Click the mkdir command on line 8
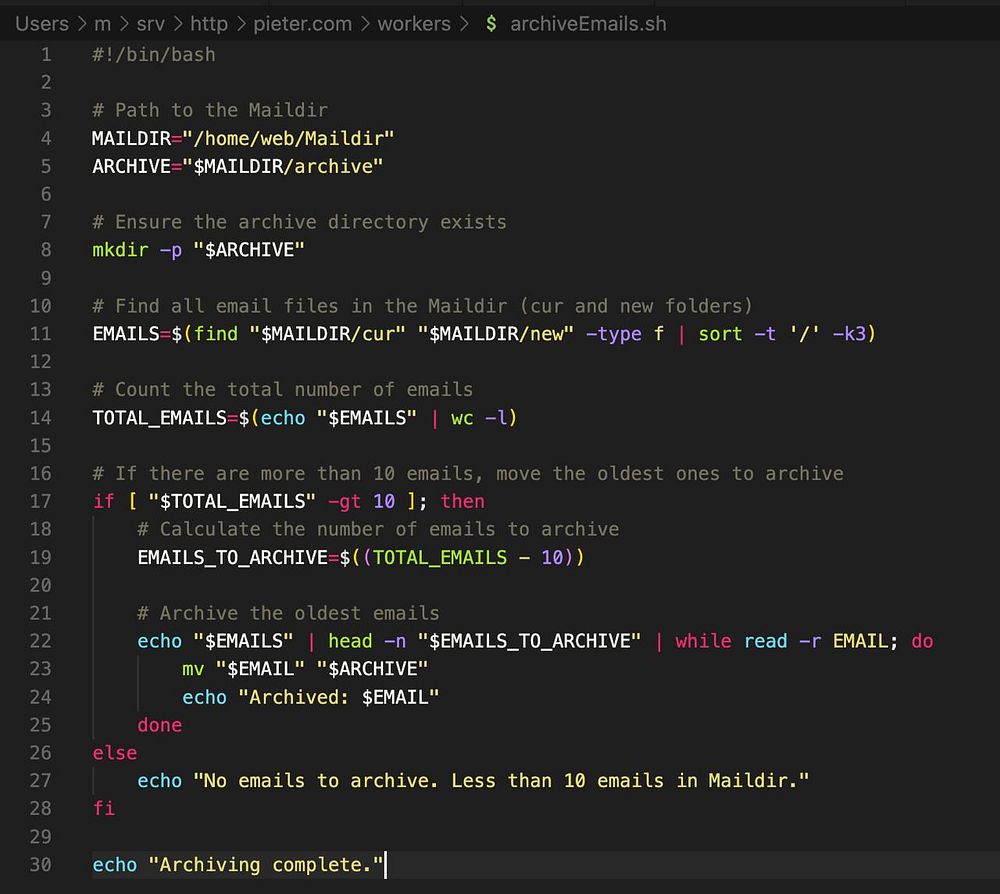 point(120,250)
